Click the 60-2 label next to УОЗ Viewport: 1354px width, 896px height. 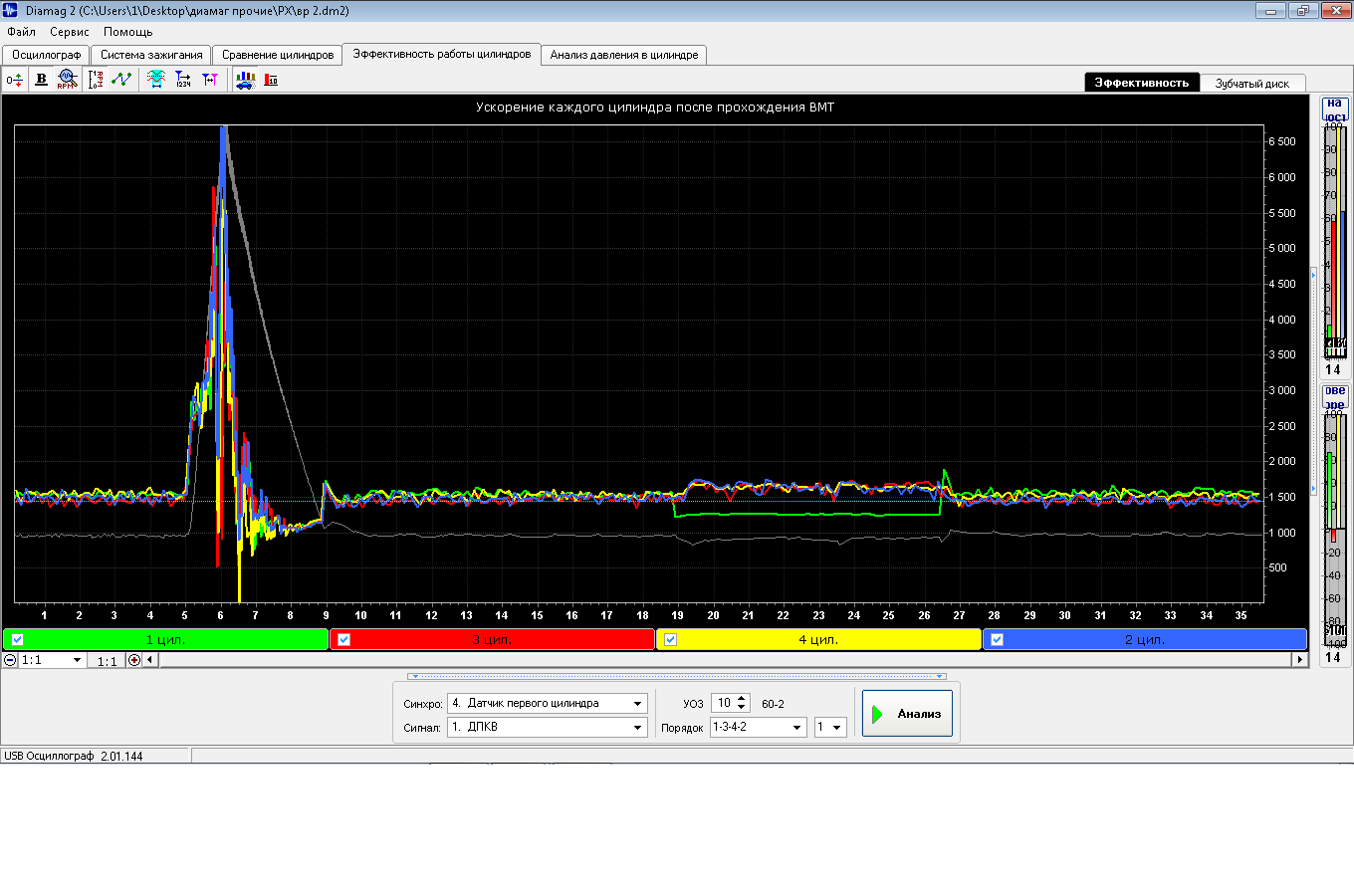coord(773,704)
